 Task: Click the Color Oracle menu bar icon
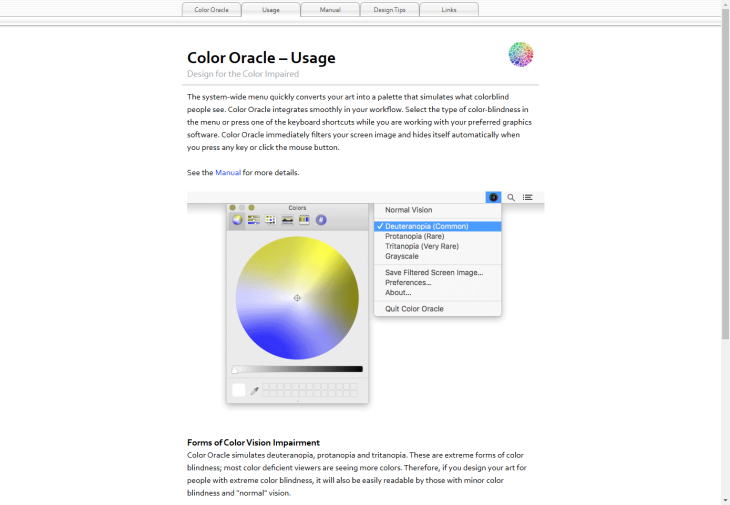(493, 197)
